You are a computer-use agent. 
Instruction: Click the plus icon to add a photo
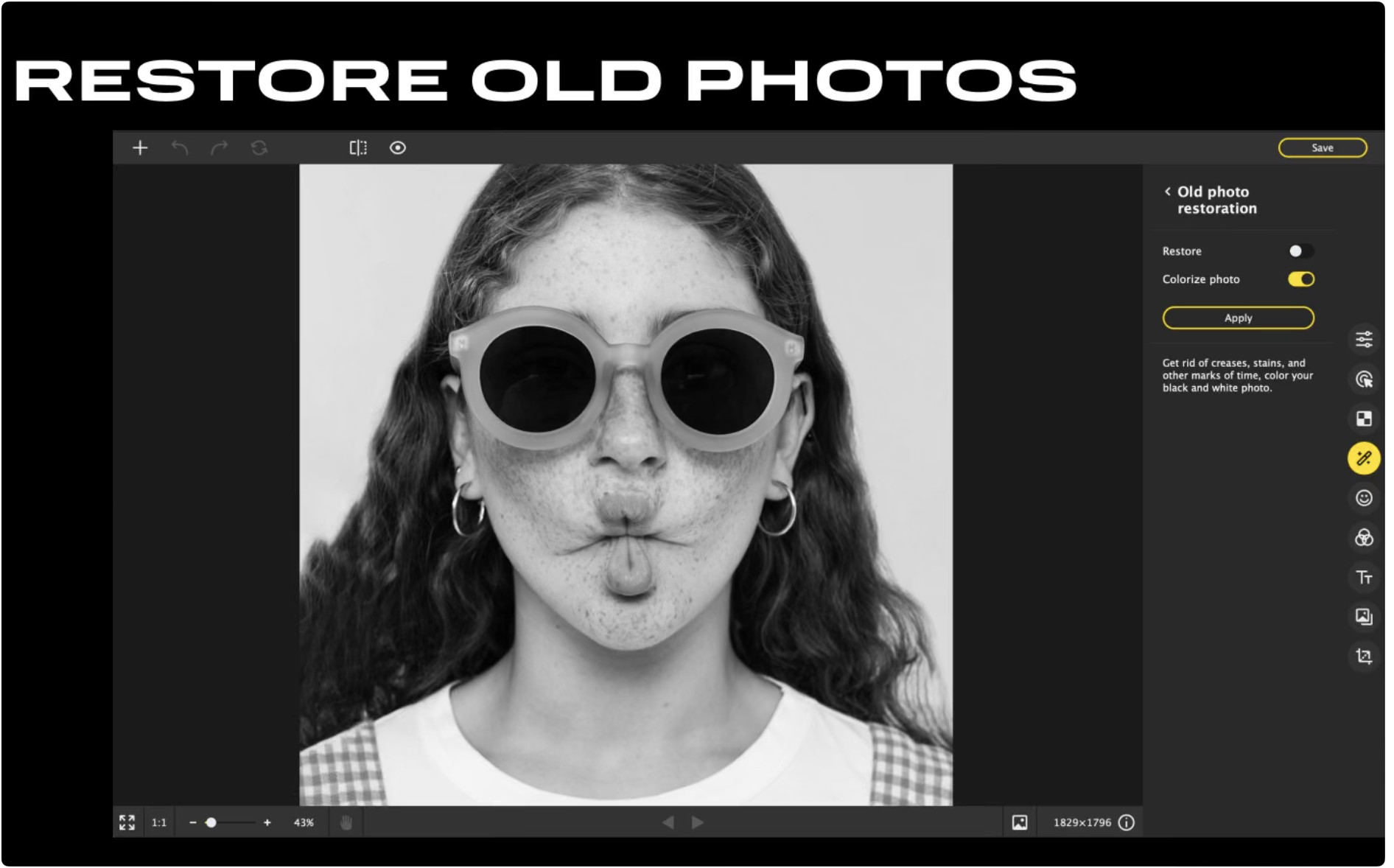click(140, 148)
